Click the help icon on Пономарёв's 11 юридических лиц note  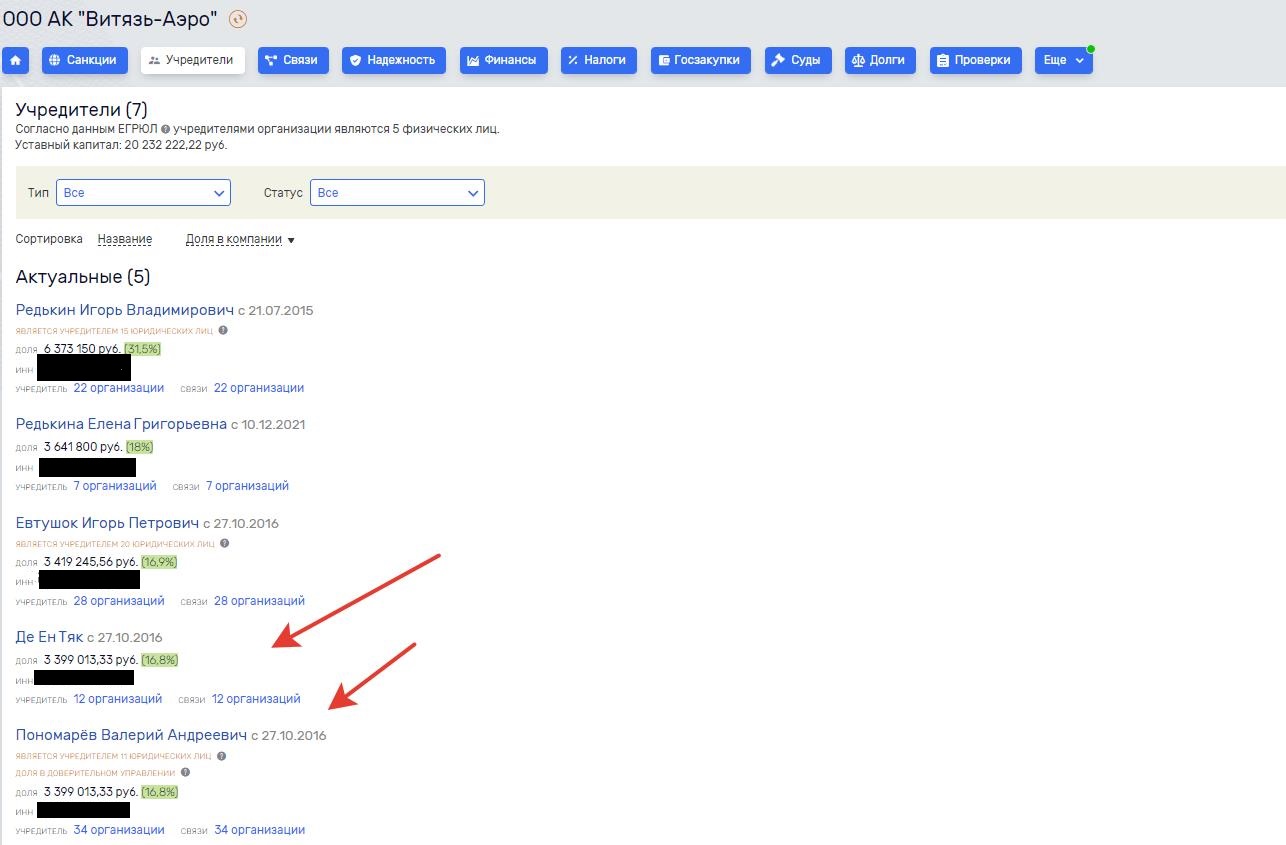pyautogui.click(x=222, y=756)
